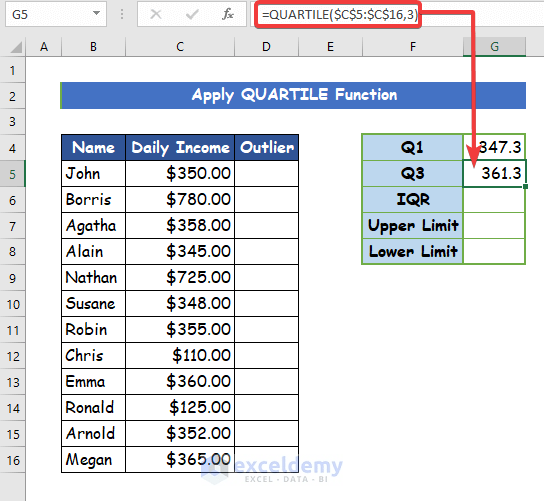Select column C header

click(180, 46)
